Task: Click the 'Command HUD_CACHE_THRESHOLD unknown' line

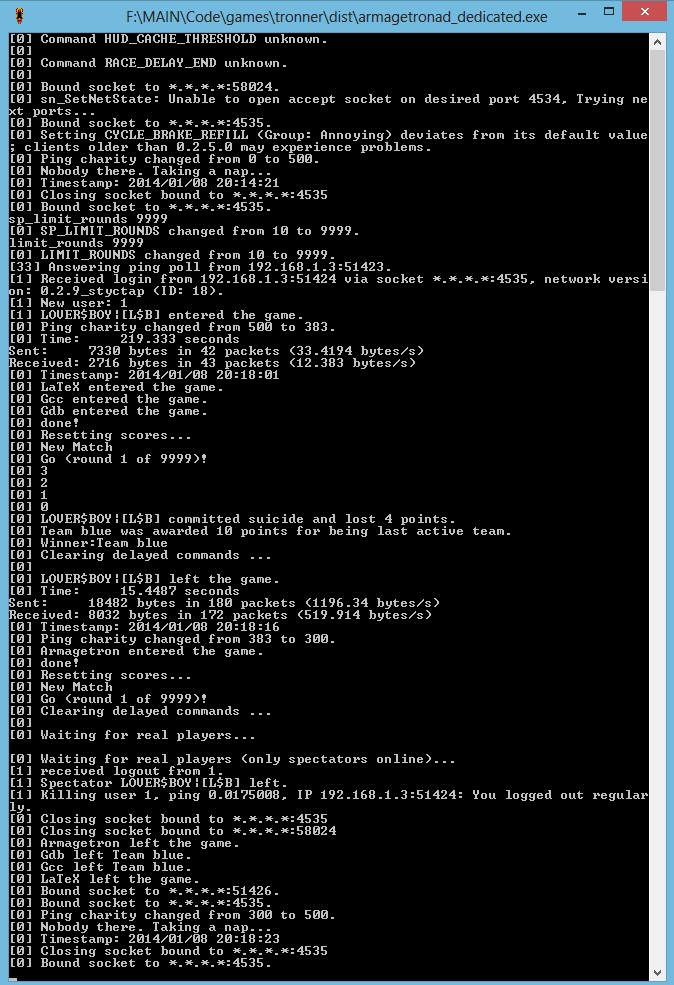Action: tap(168, 39)
